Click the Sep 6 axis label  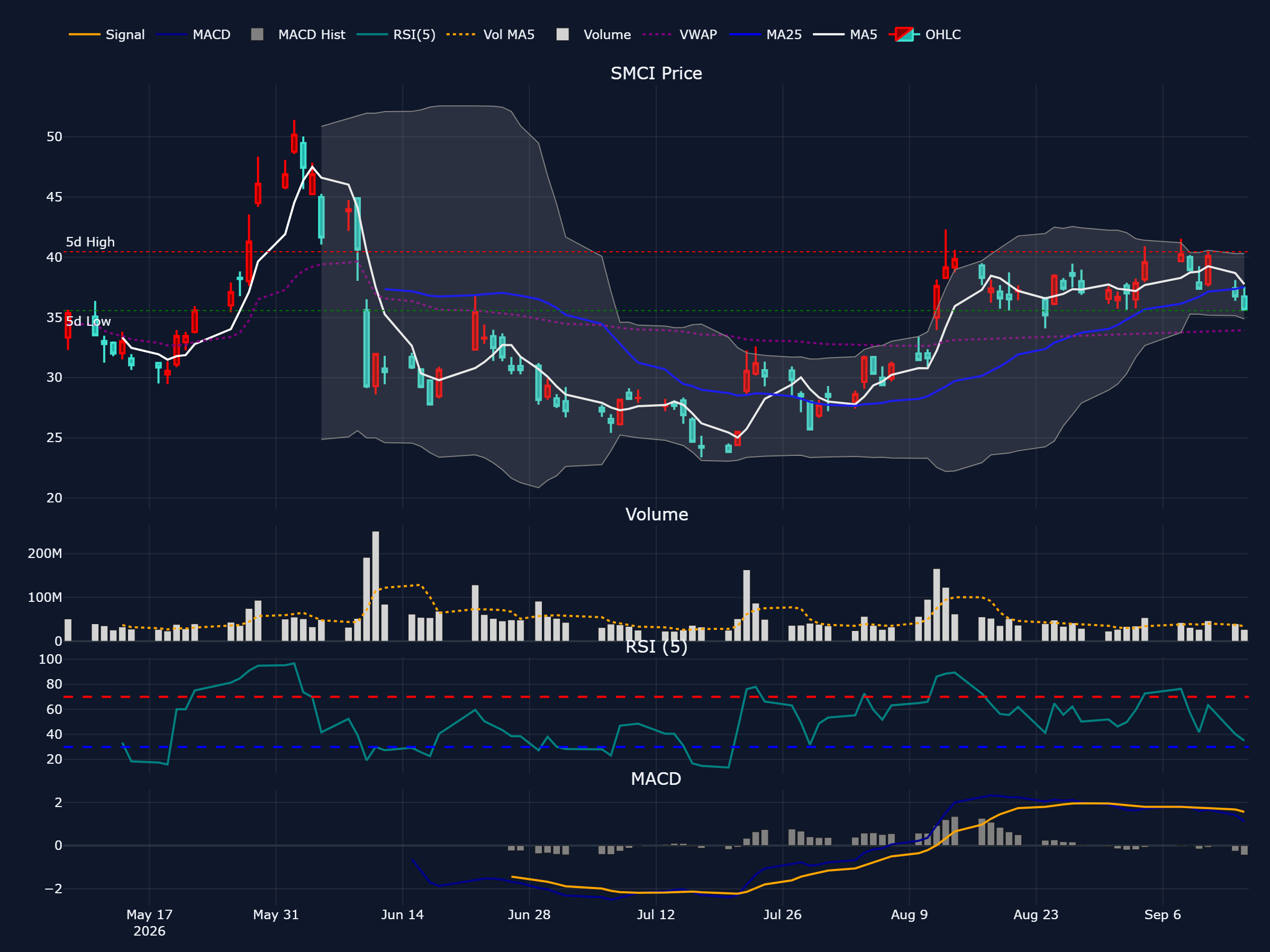coord(1163,914)
